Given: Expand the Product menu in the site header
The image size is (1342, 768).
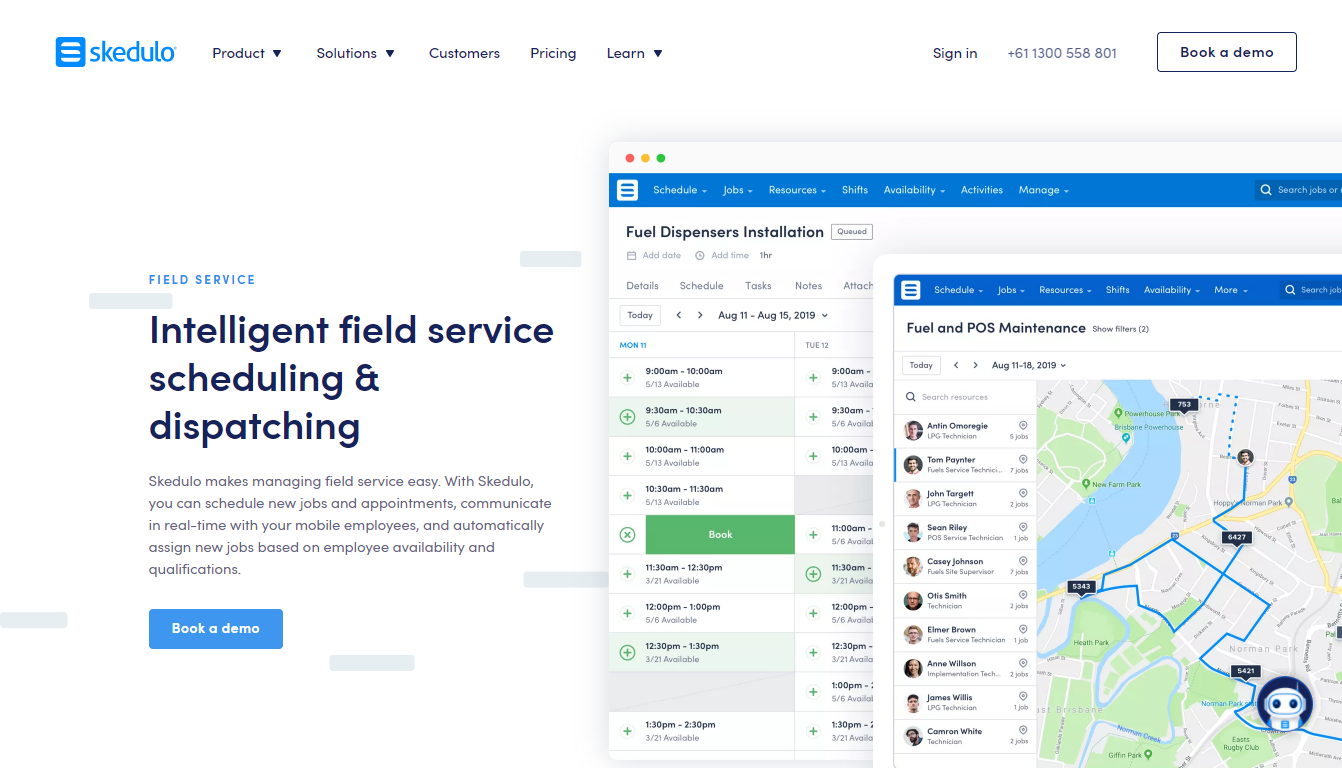Looking at the screenshot, I should pos(247,53).
